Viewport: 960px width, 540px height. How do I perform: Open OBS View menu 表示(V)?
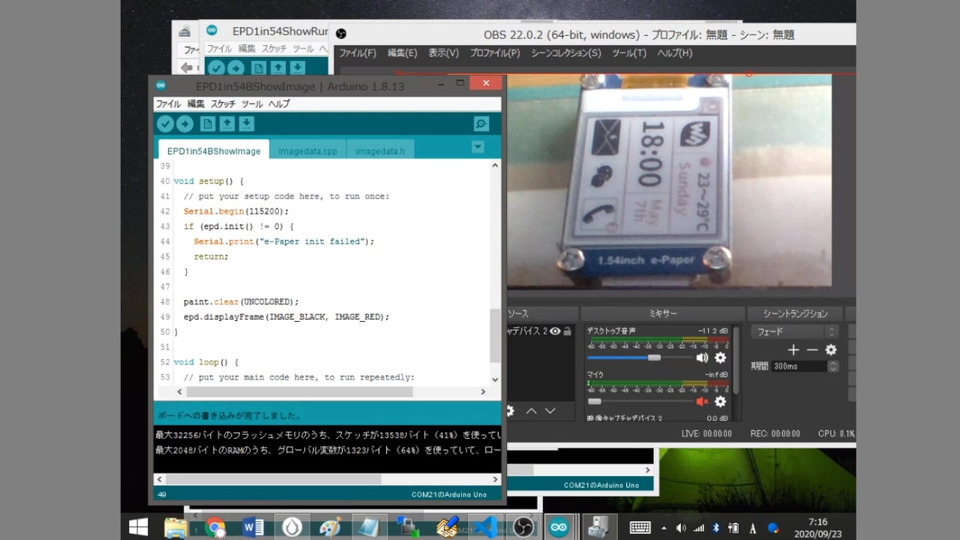coord(443,53)
